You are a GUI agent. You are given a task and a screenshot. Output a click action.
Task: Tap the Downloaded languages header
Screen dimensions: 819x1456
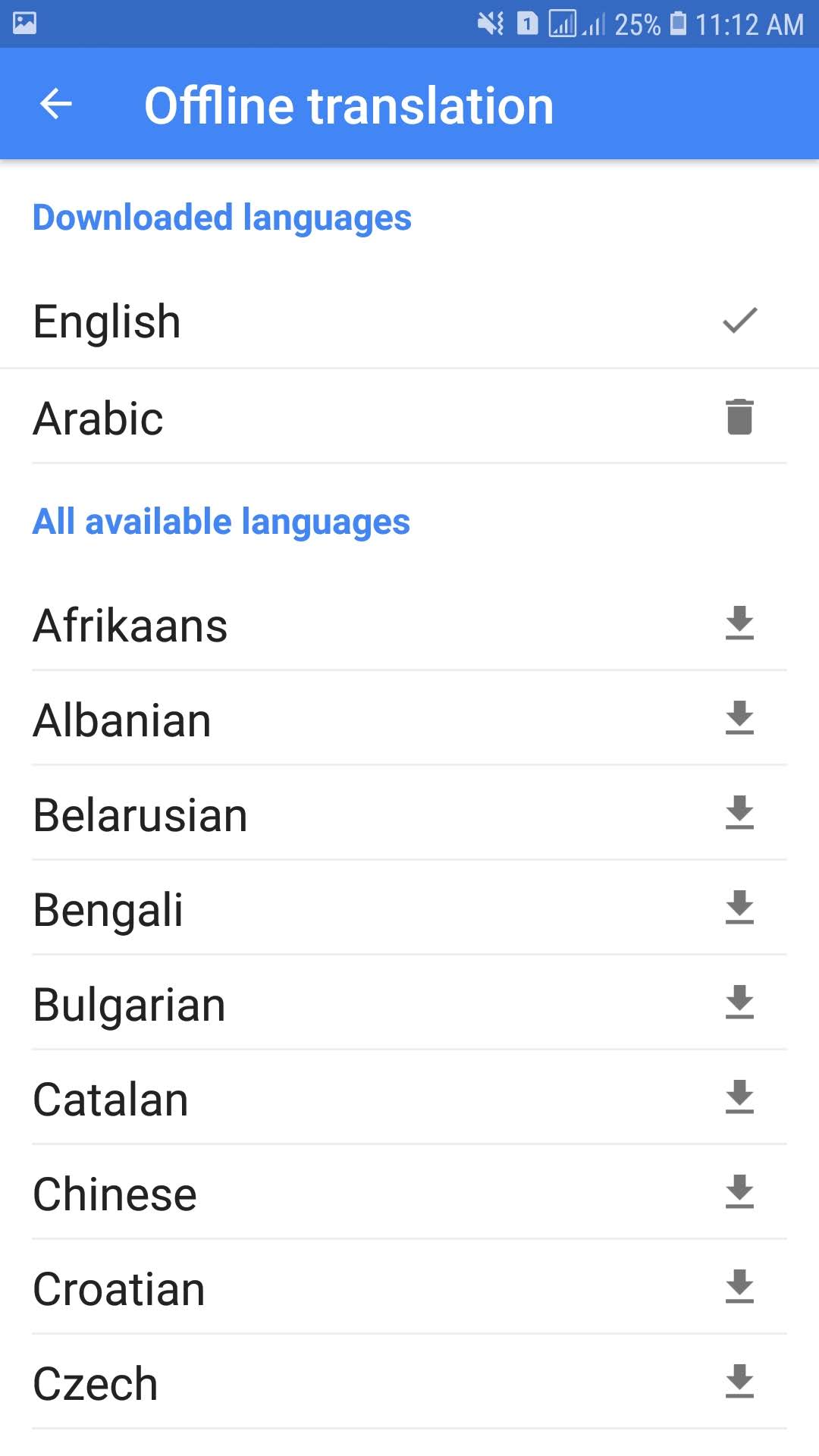pos(222,218)
